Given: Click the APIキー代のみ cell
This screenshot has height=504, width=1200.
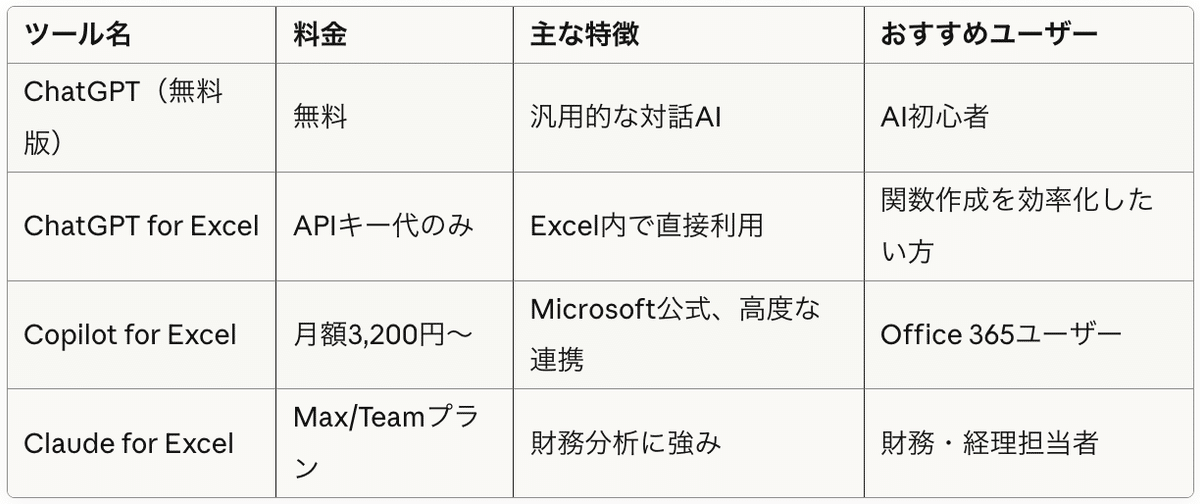Looking at the screenshot, I should pos(383,225).
